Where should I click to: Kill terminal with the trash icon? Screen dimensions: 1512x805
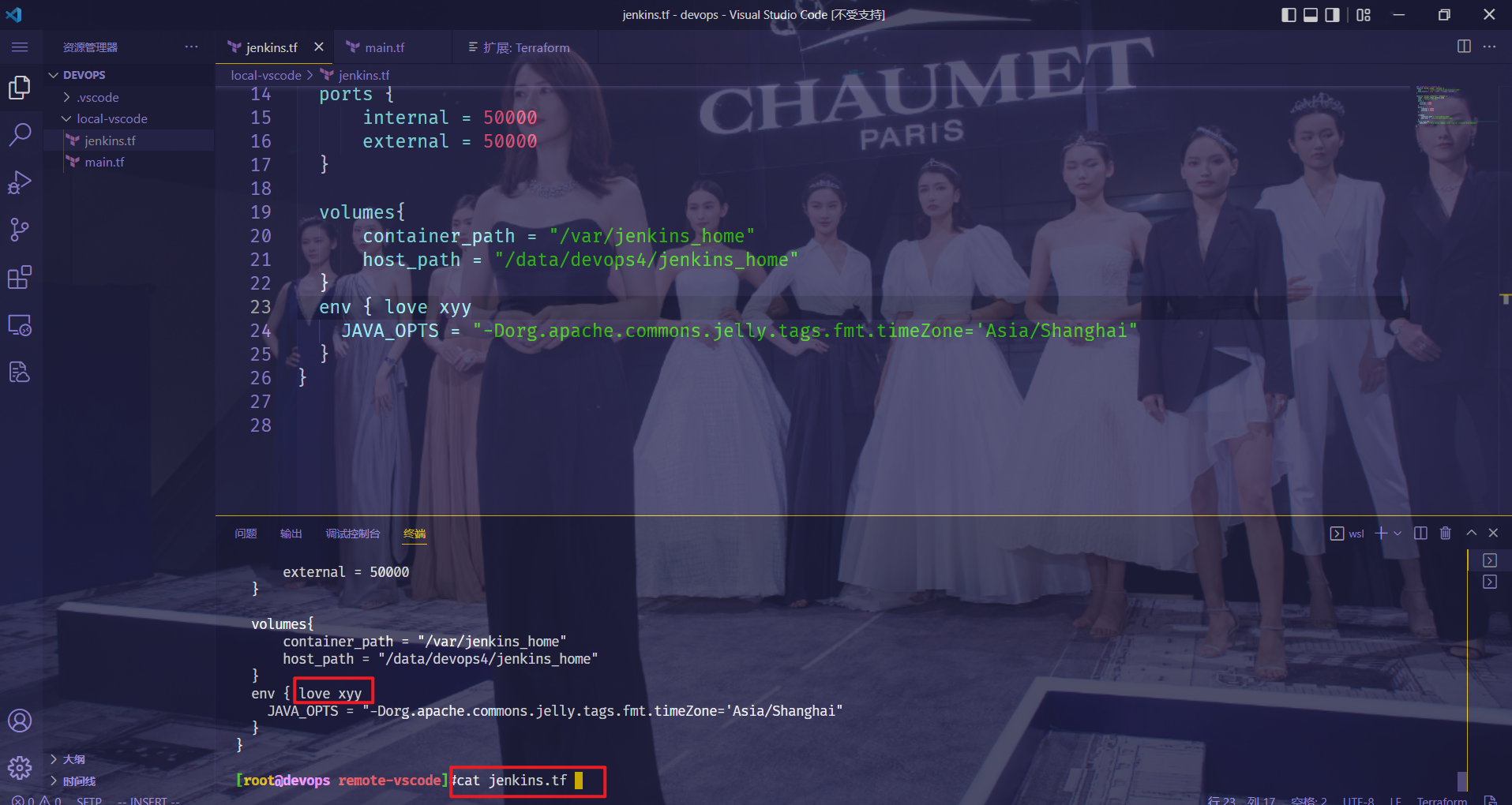coord(1446,533)
